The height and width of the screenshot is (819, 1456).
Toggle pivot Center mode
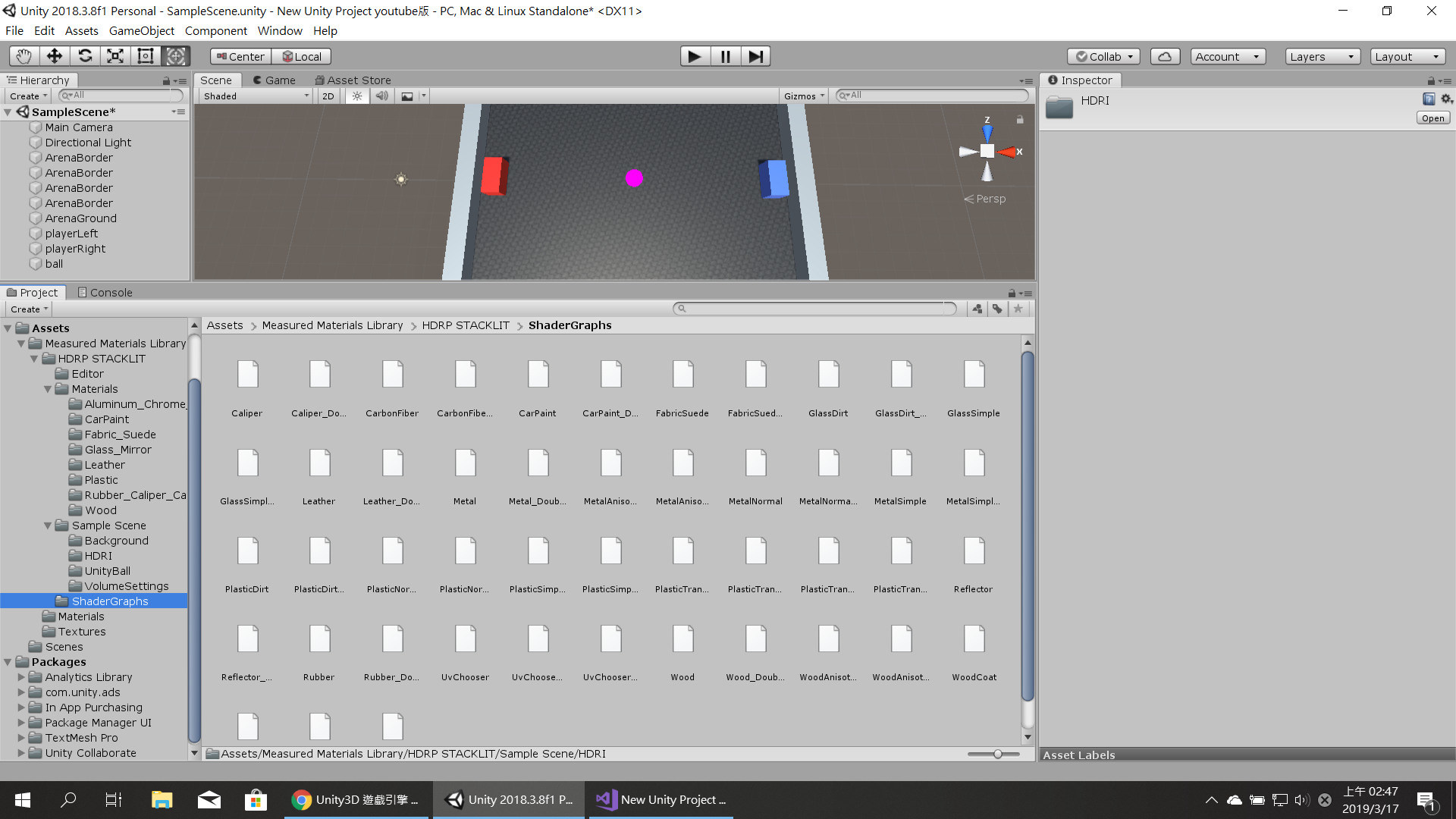pos(240,57)
